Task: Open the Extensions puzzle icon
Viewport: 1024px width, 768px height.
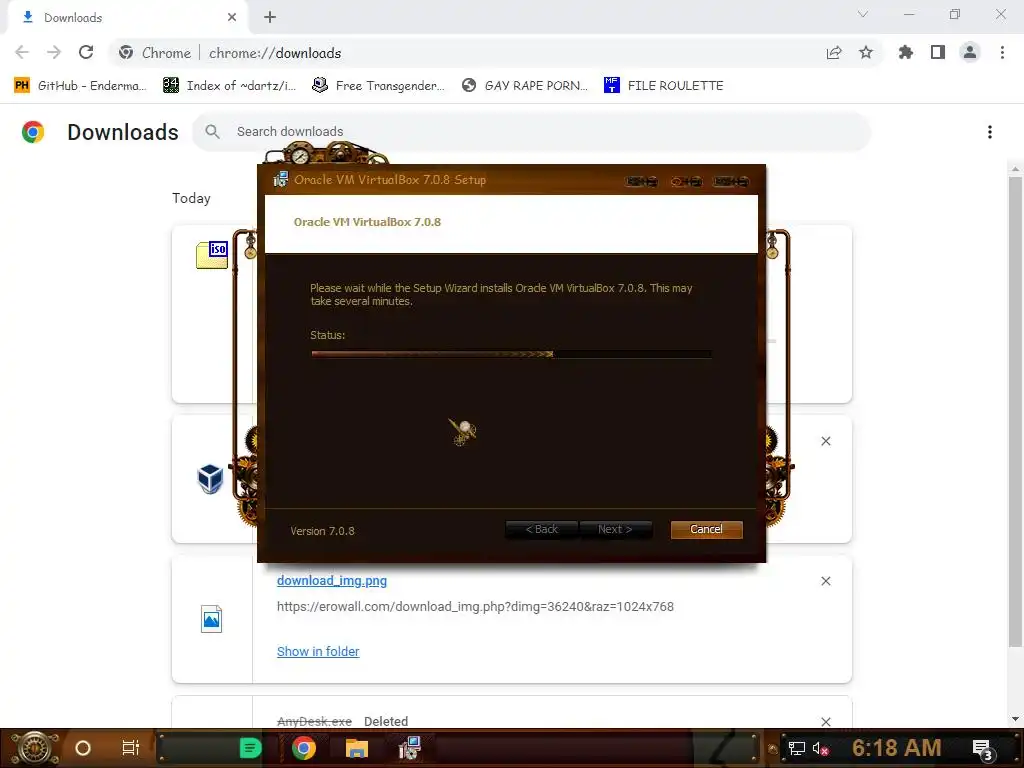Action: (906, 52)
